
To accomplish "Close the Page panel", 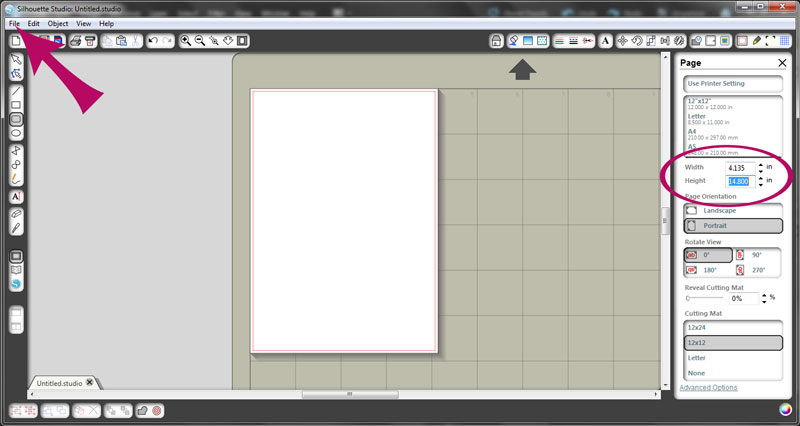I will (x=782, y=63).
